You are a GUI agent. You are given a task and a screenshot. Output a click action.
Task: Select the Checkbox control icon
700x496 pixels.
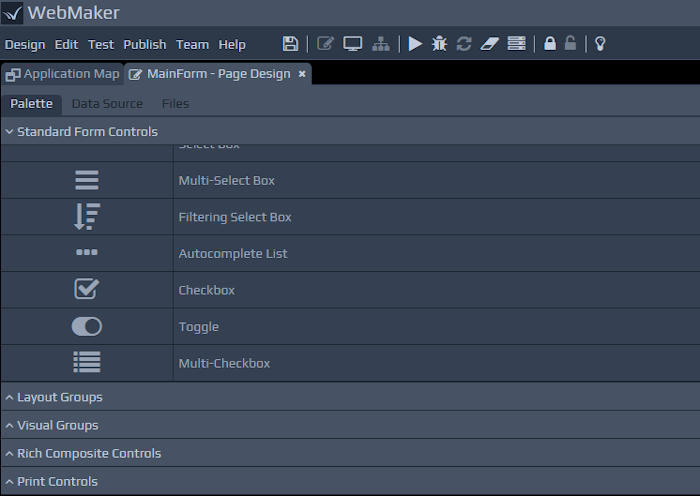pyautogui.click(x=87, y=289)
